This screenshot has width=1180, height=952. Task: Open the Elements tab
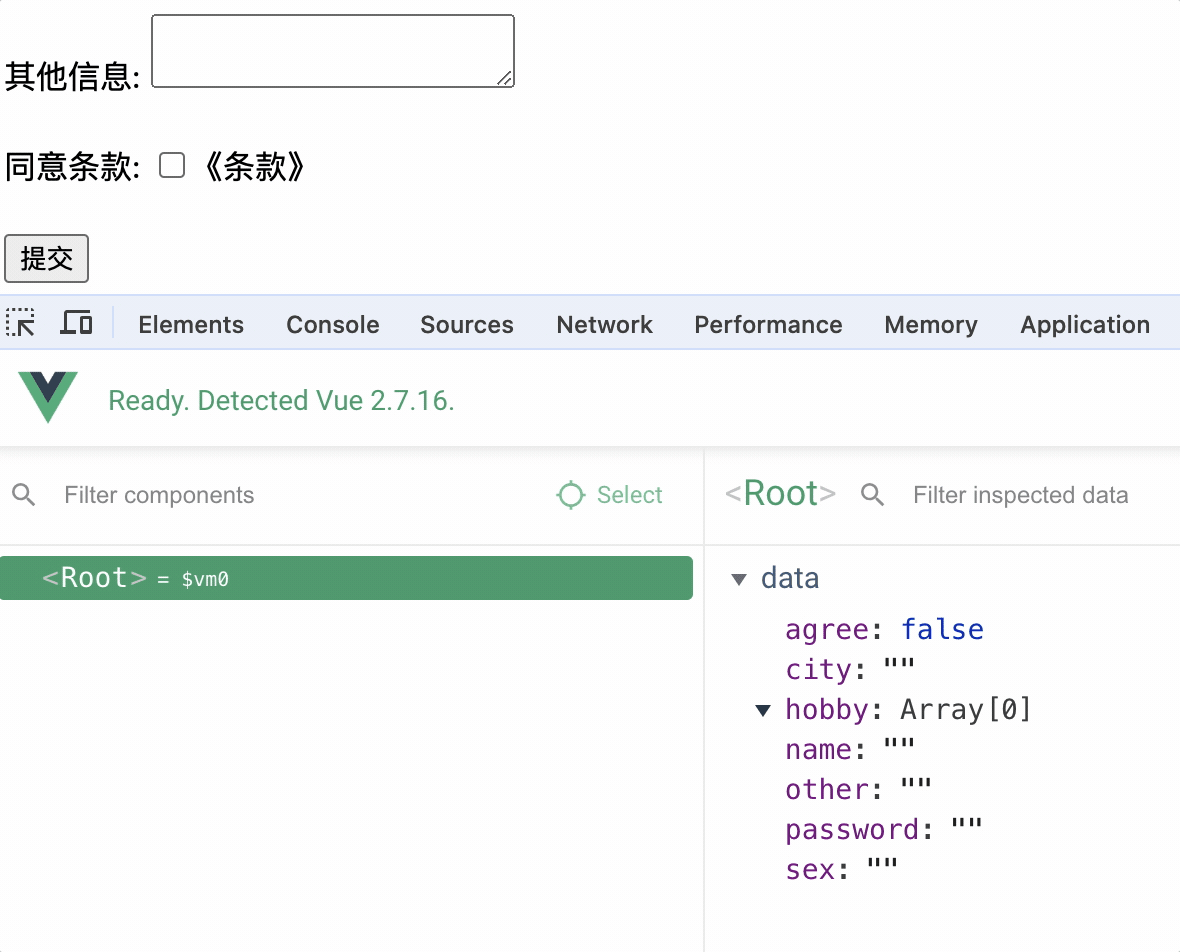coord(191,325)
